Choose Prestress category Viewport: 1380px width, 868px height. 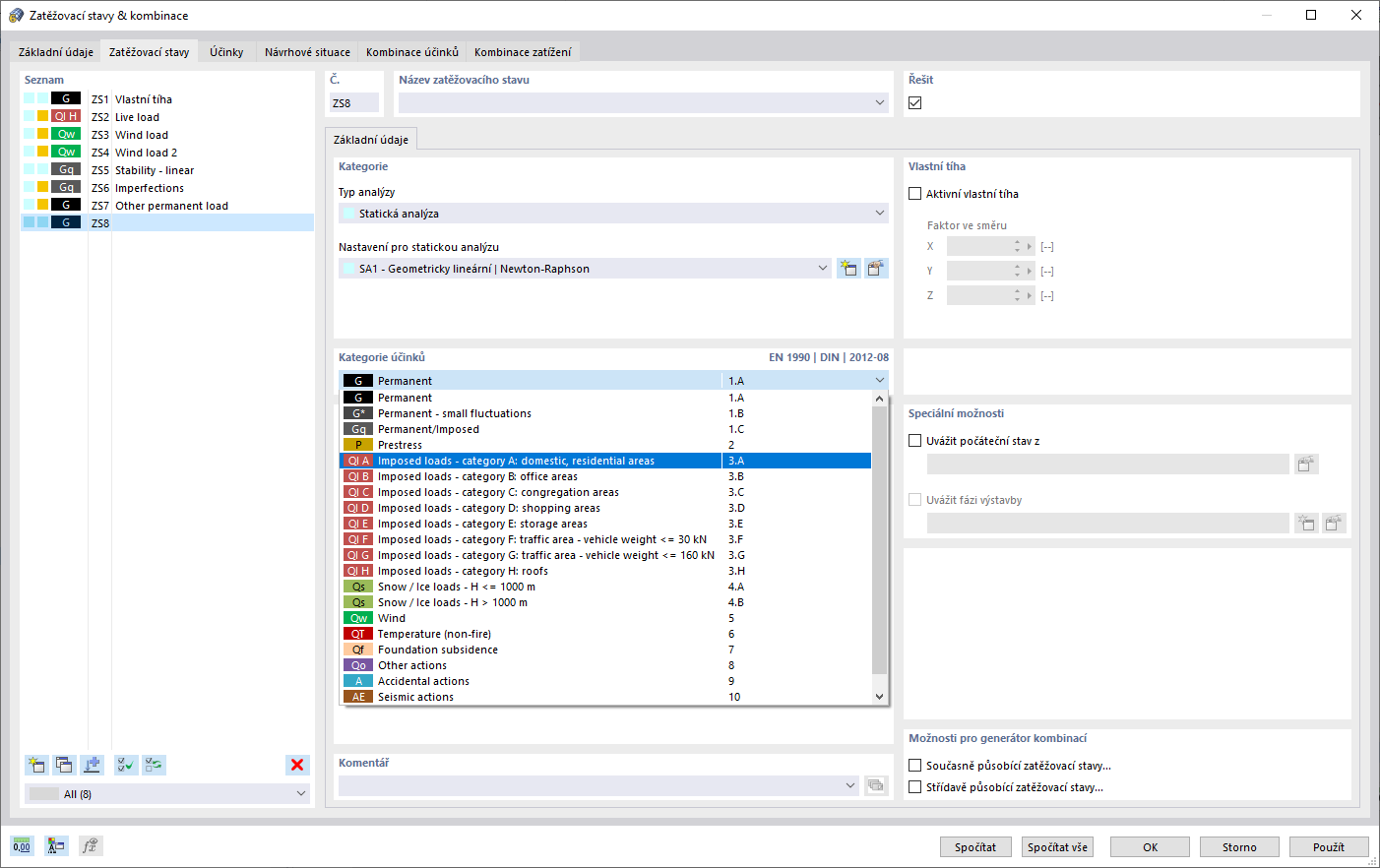(605, 445)
